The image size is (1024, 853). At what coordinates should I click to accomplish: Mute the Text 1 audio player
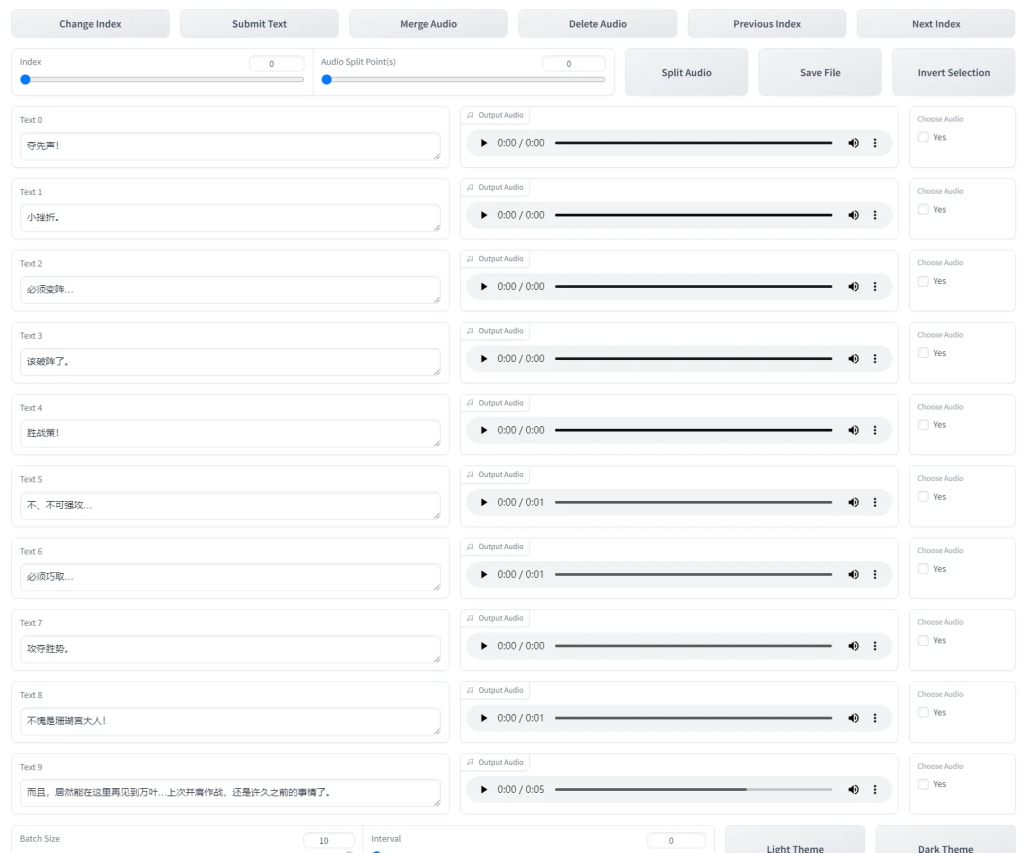coord(854,215)
